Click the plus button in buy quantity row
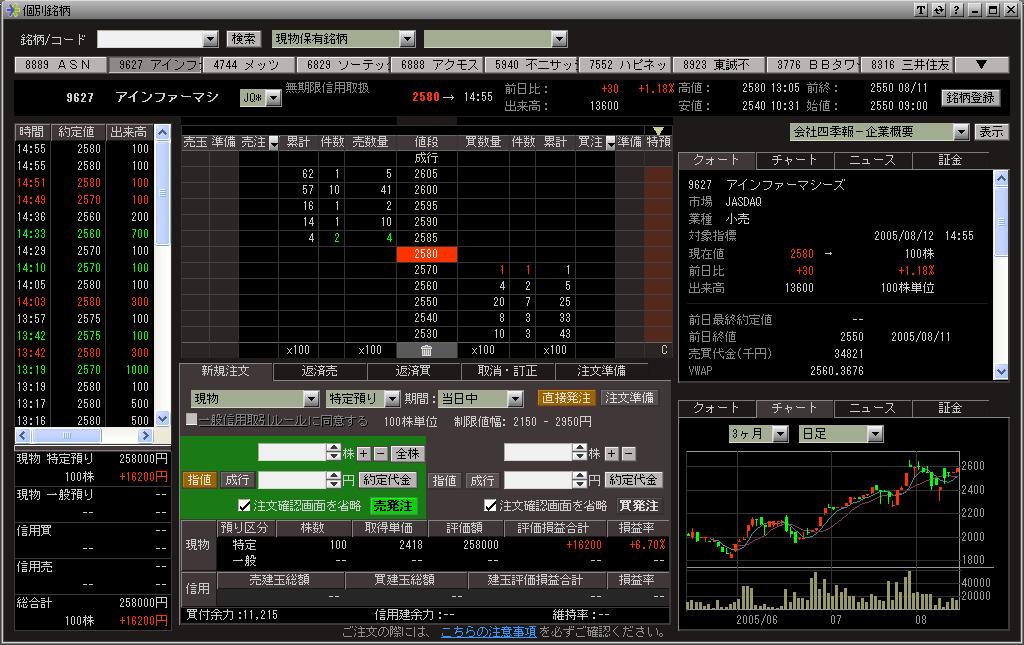The width and height of the screenshot is (1024, 645). pos(611,453)
